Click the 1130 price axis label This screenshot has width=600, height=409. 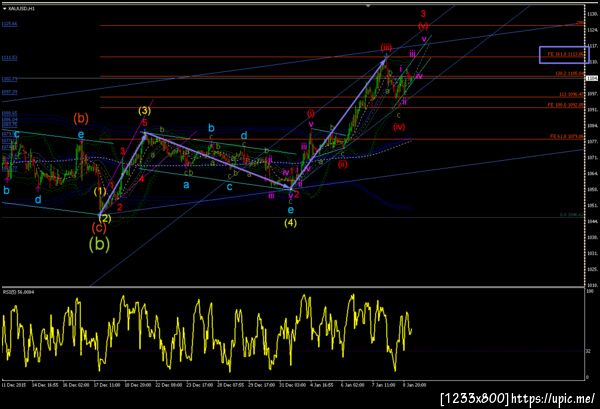coord(592,14)
